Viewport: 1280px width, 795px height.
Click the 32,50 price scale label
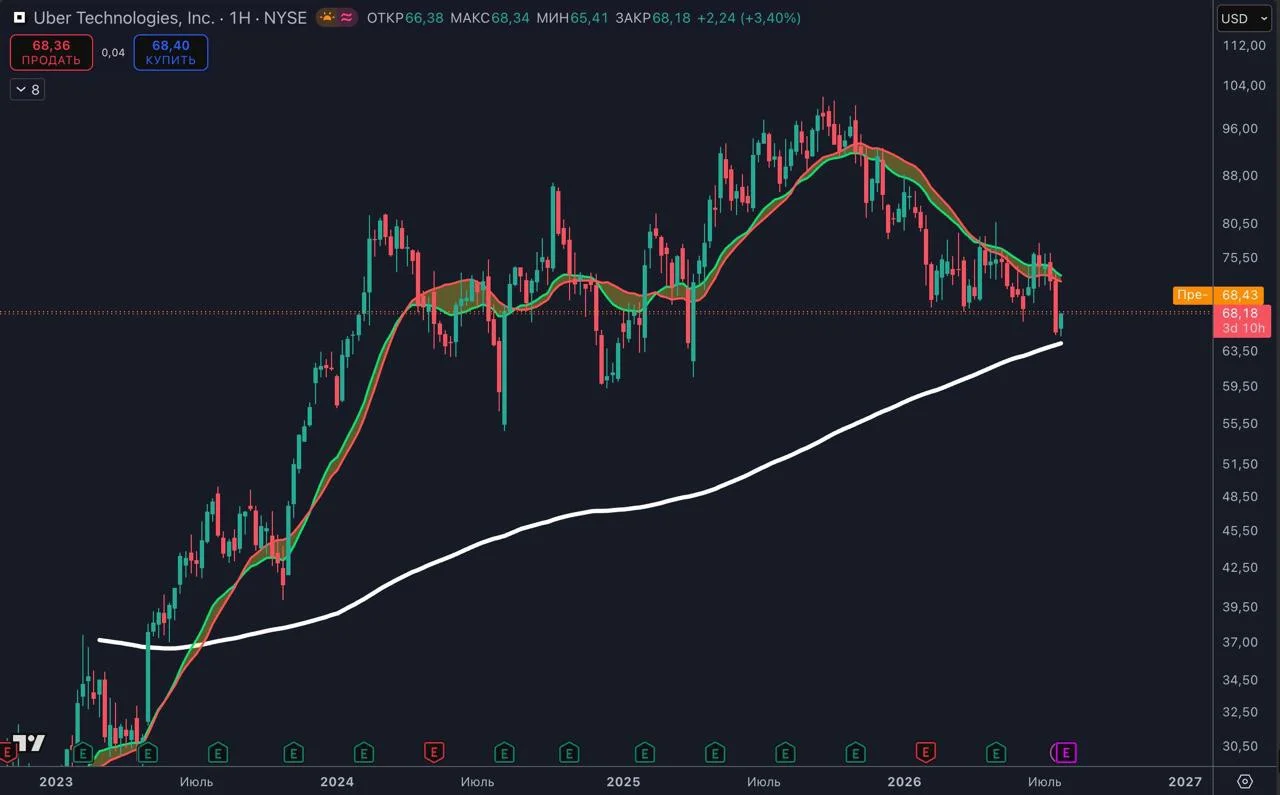click(1240, 711)
